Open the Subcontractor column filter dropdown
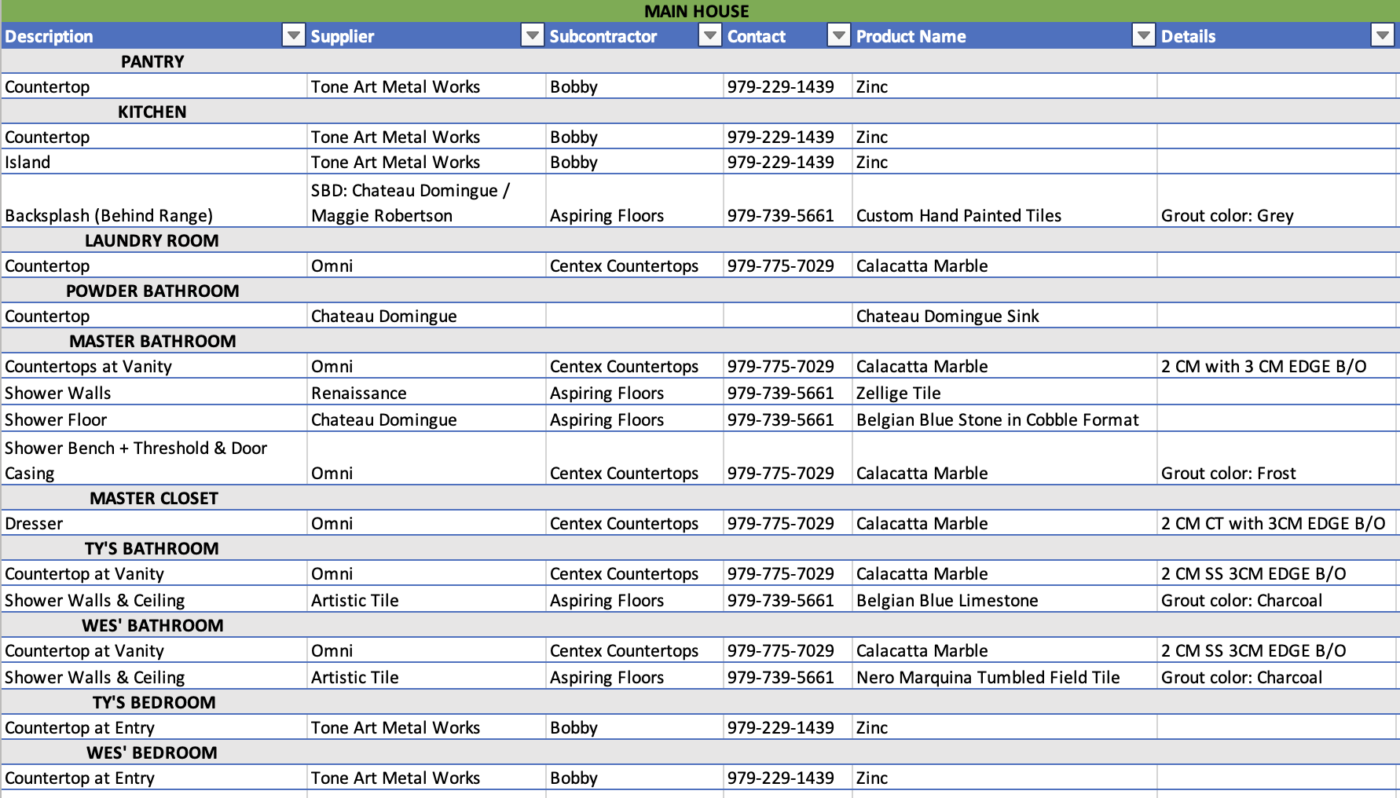The height and width of the screenshot is (798, 1400). pos(710,36)
